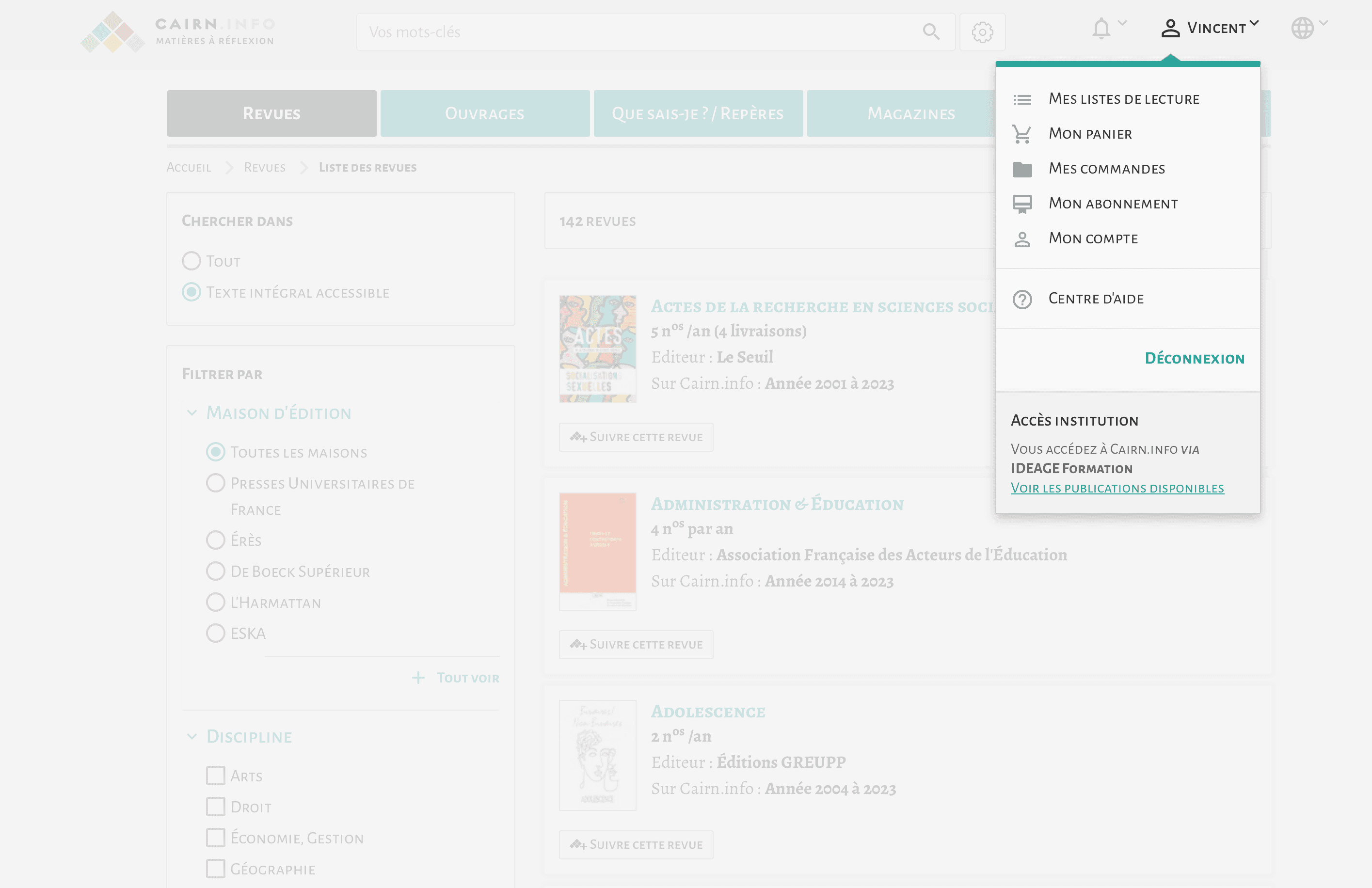Collapse the Discipline filter section
The height and width of the screenshot is (888, 1372).
click(x=192, y=736)
